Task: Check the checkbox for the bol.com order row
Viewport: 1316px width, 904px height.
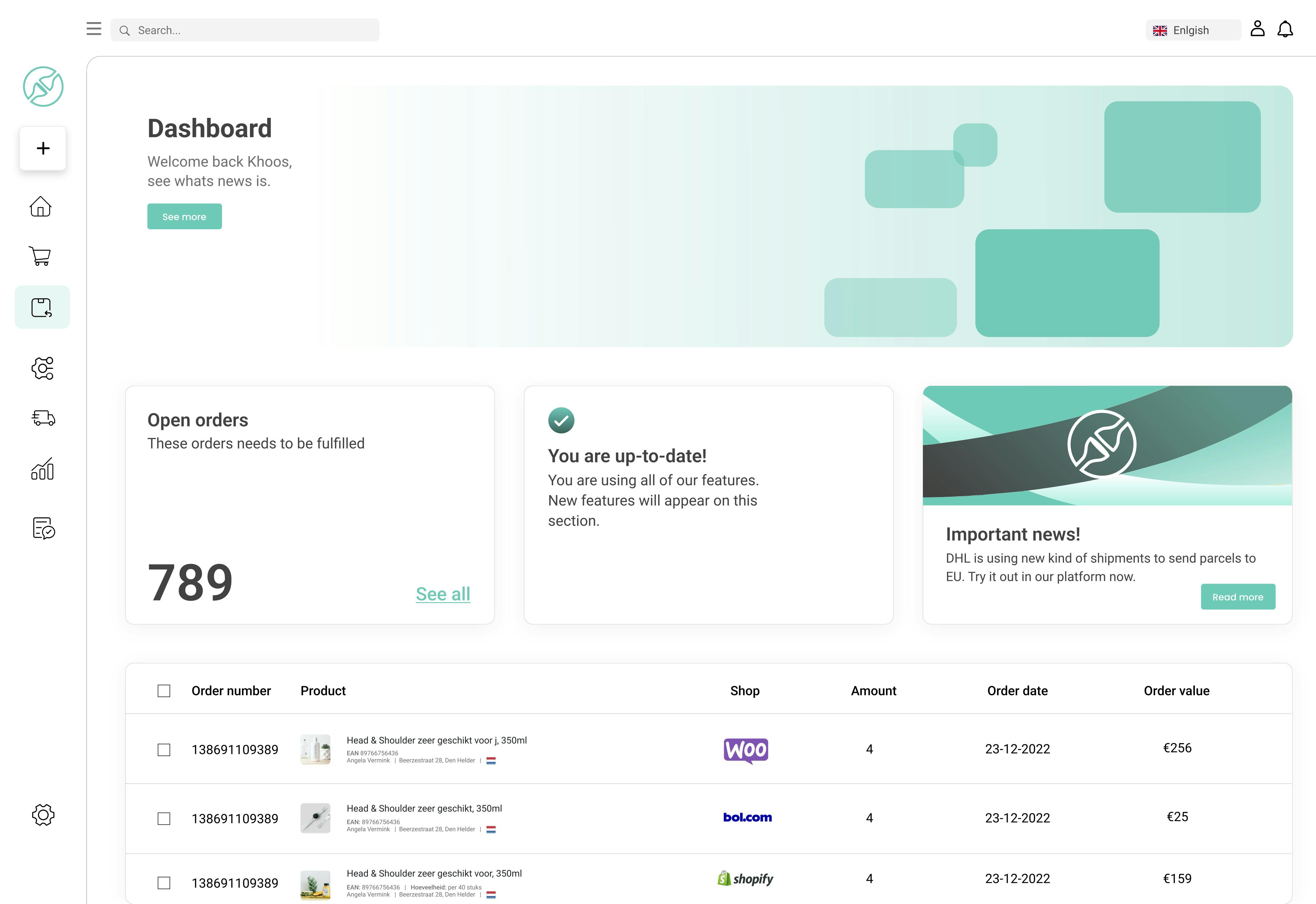Action: click(164, 819)
